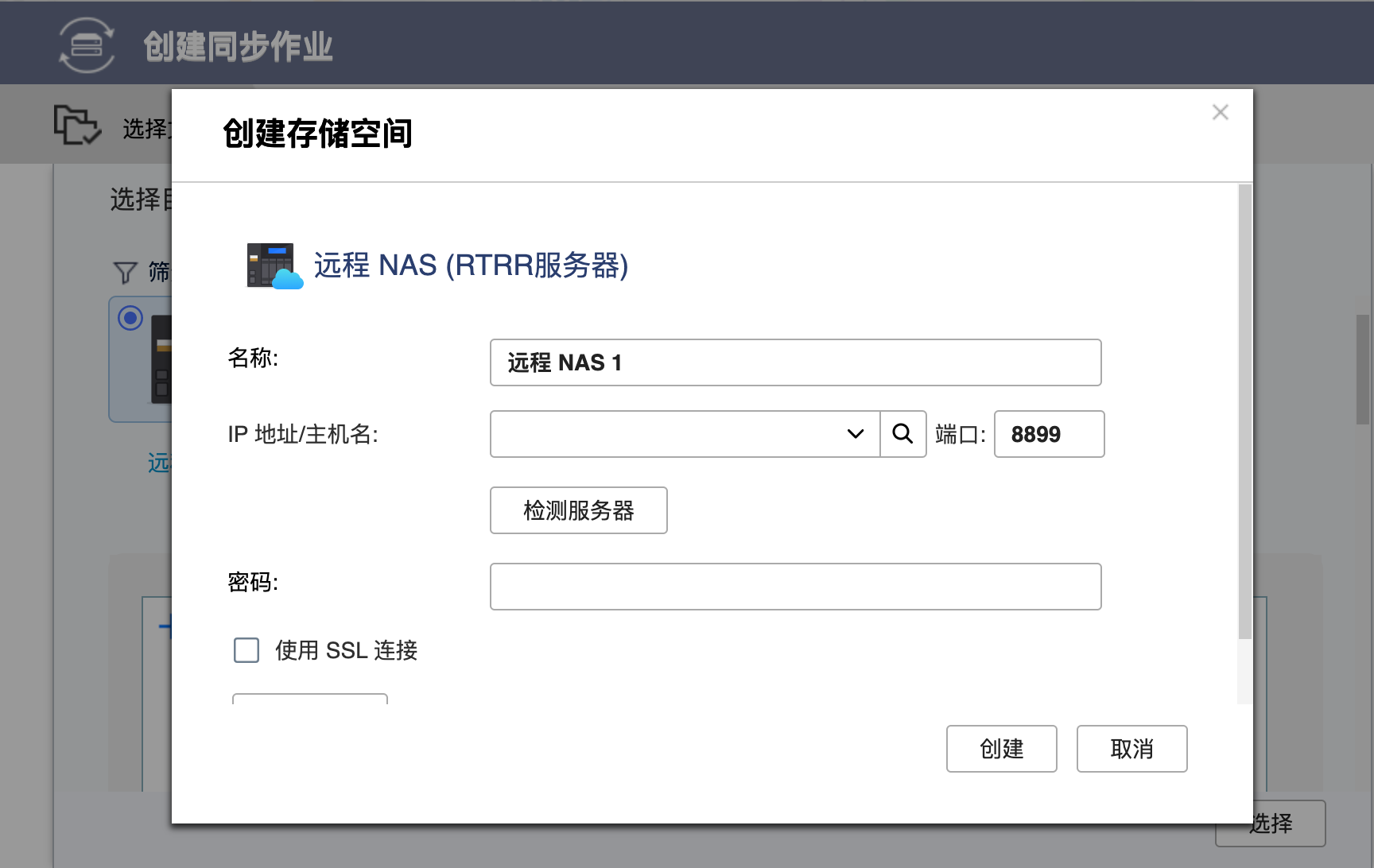Click the 端口 field showing 8899

click(x=1048, y=434)
